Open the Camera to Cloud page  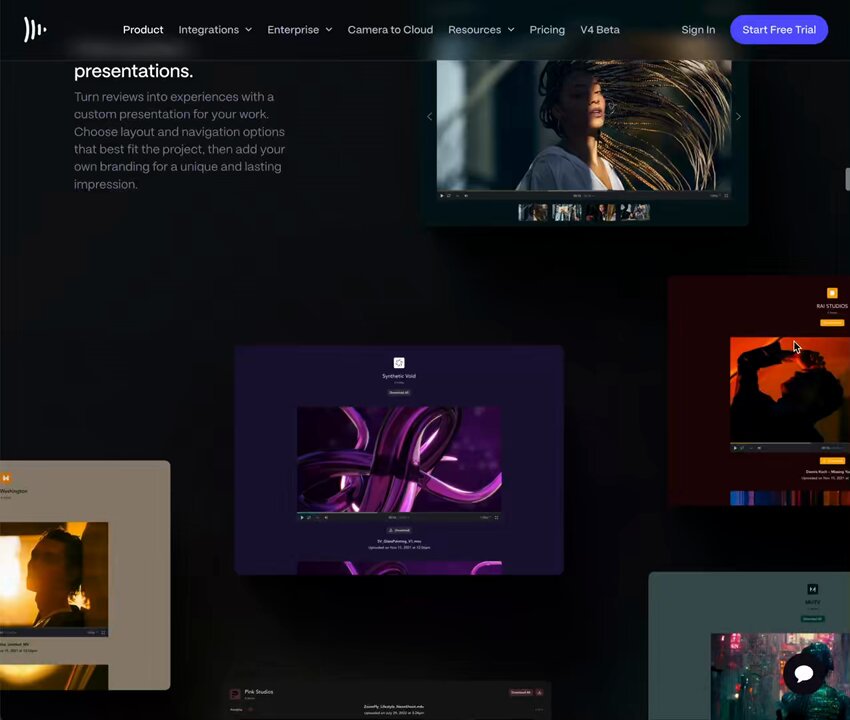[x=390, y=29]
